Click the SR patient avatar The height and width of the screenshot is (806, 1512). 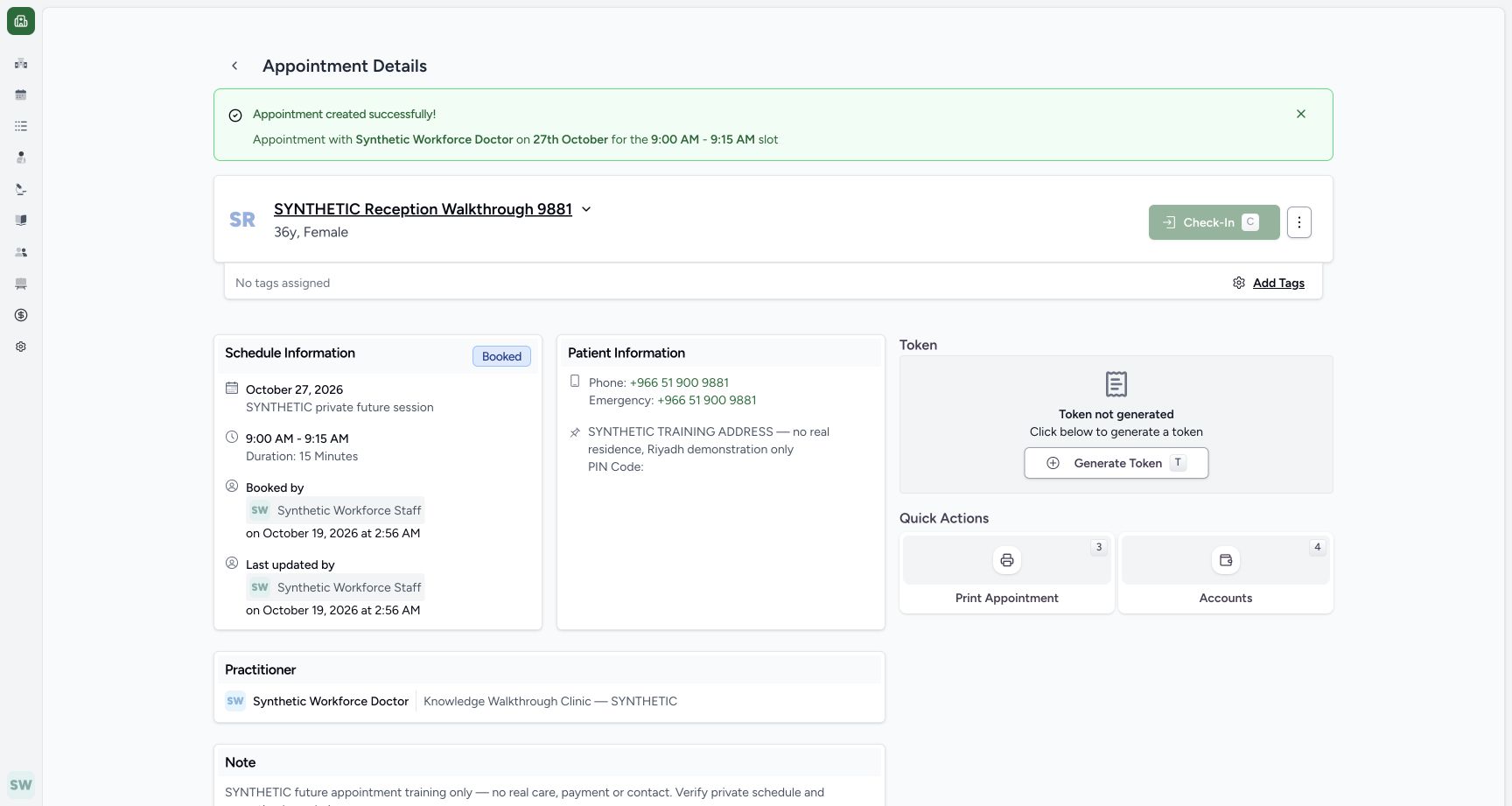242,220
